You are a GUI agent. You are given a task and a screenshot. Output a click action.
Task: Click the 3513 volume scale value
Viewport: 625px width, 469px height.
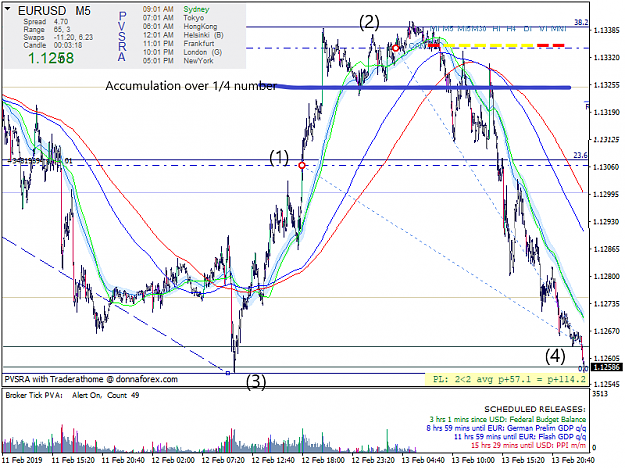tap(600, 394)
